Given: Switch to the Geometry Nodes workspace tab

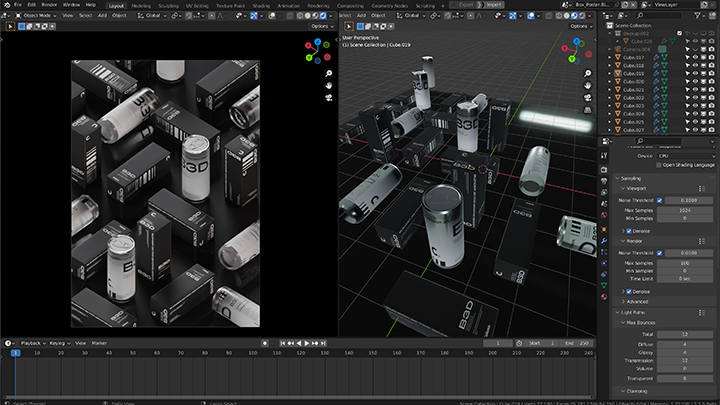Looking at the screenshot, I should (389, 6).
